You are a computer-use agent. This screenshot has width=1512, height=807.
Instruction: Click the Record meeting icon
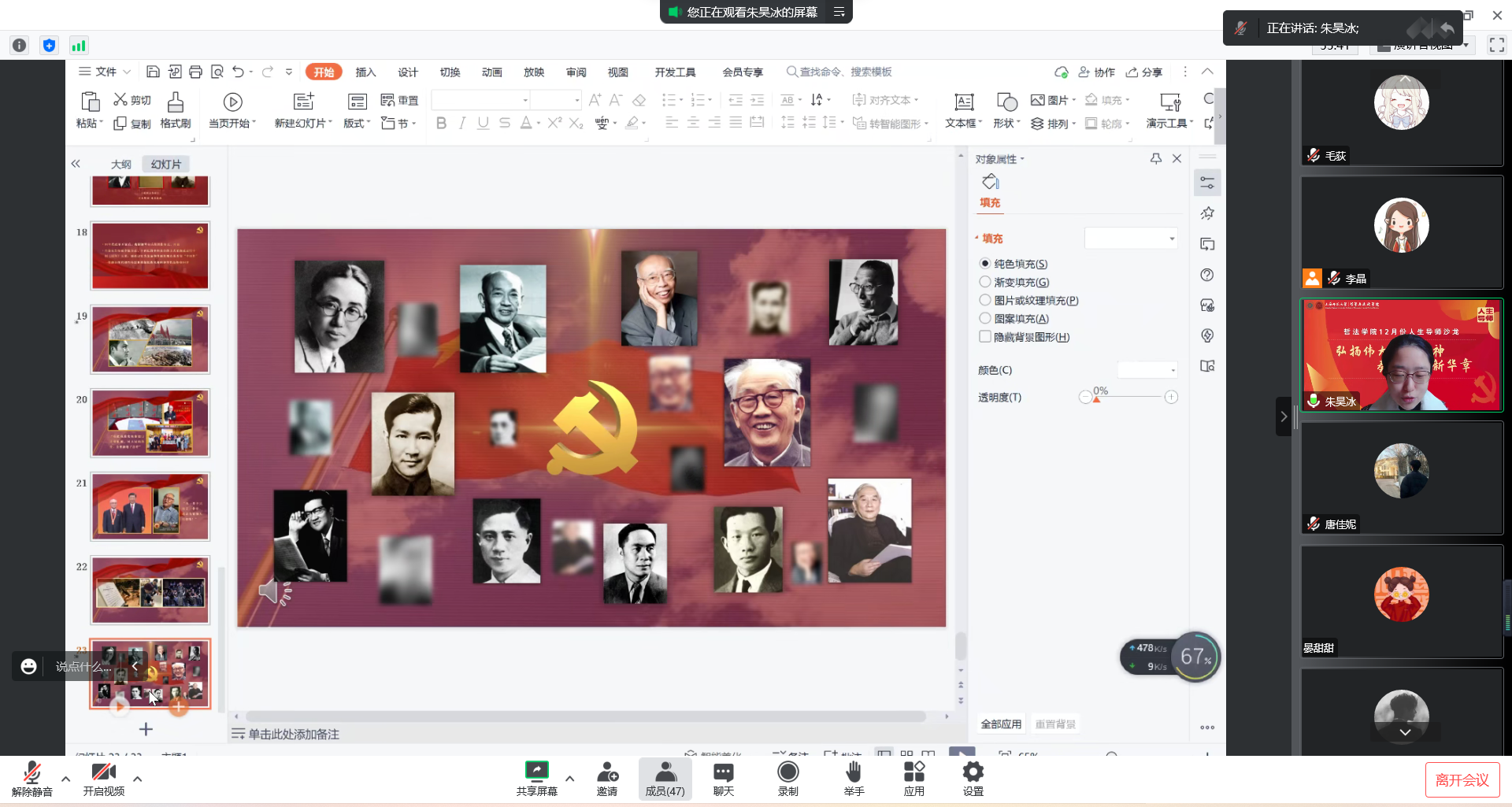point(787,772)
